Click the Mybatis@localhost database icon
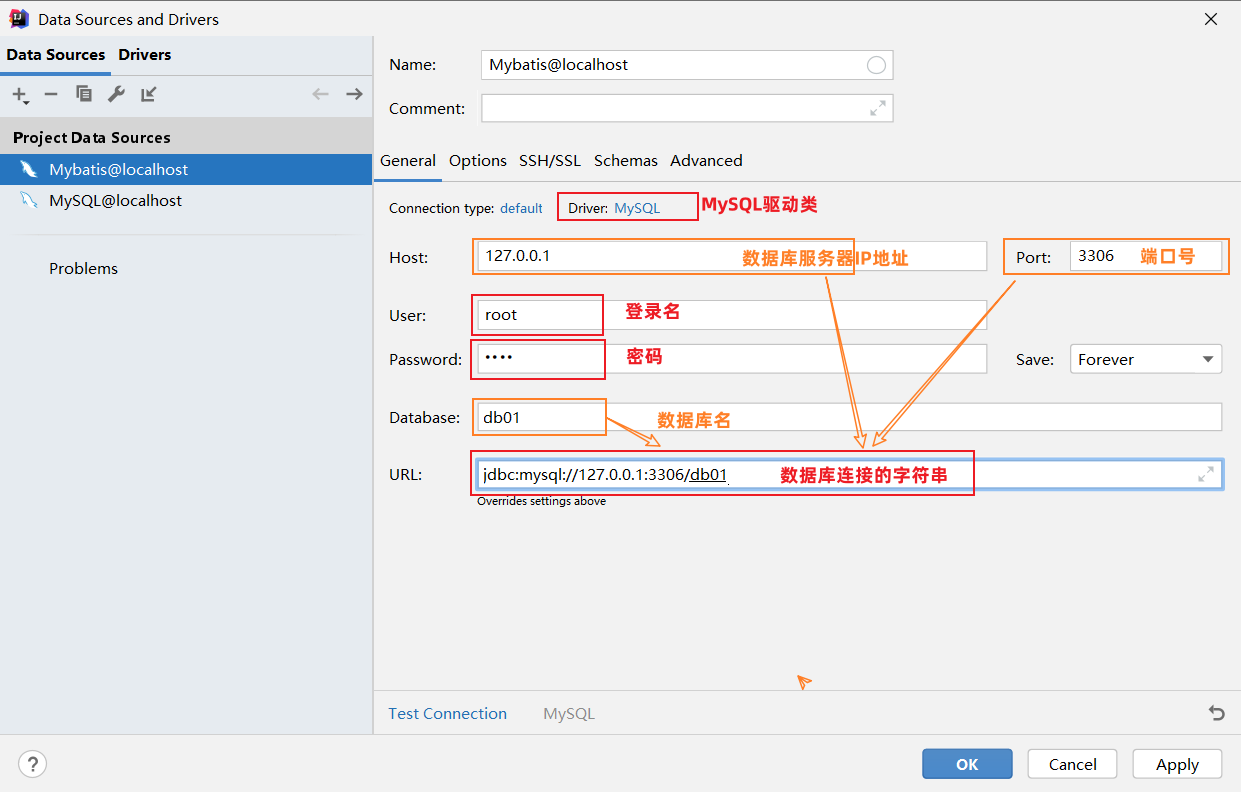 (x=29, y=169)
